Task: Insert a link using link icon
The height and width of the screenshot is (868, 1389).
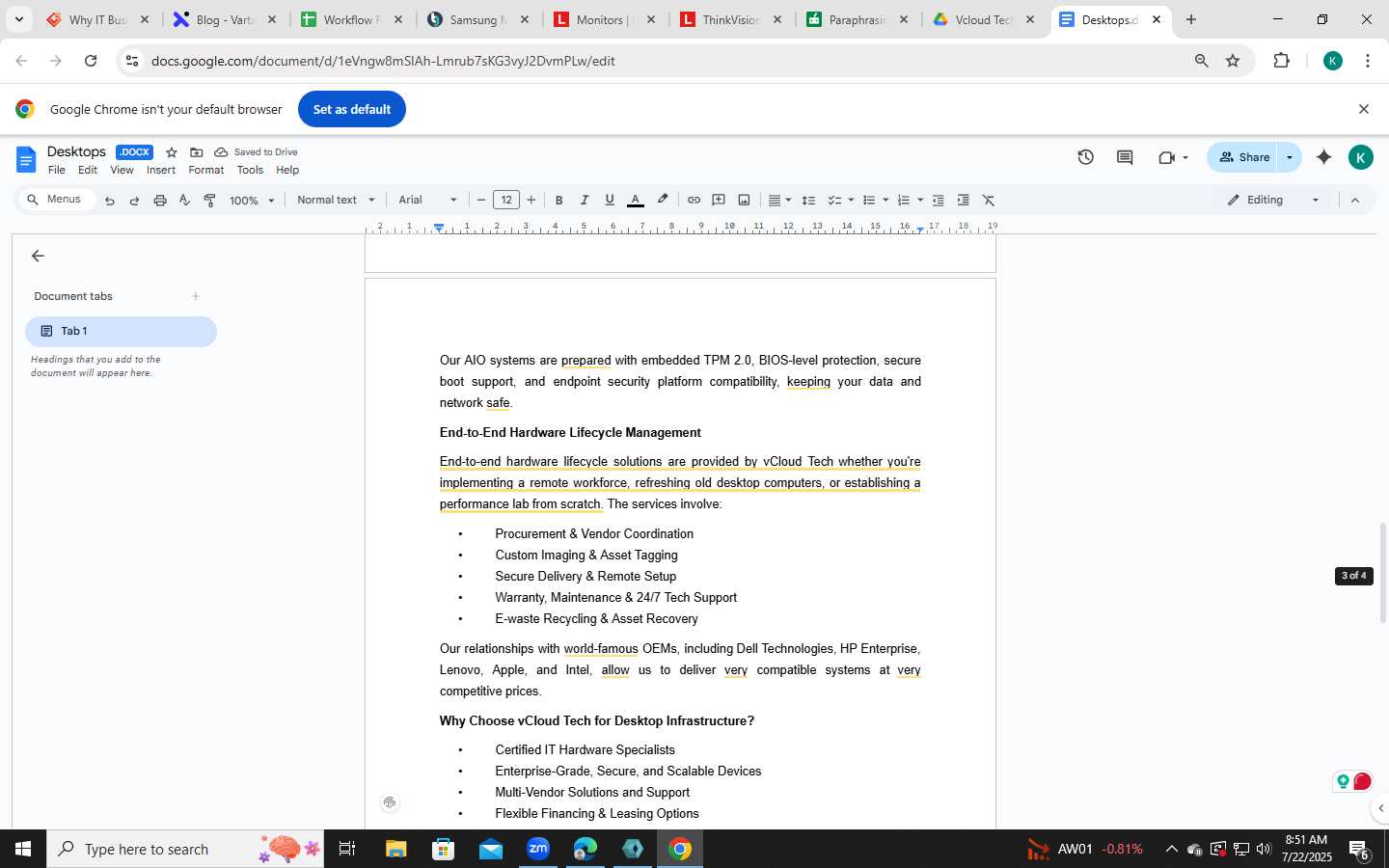Action: click(x=694, y=201)
